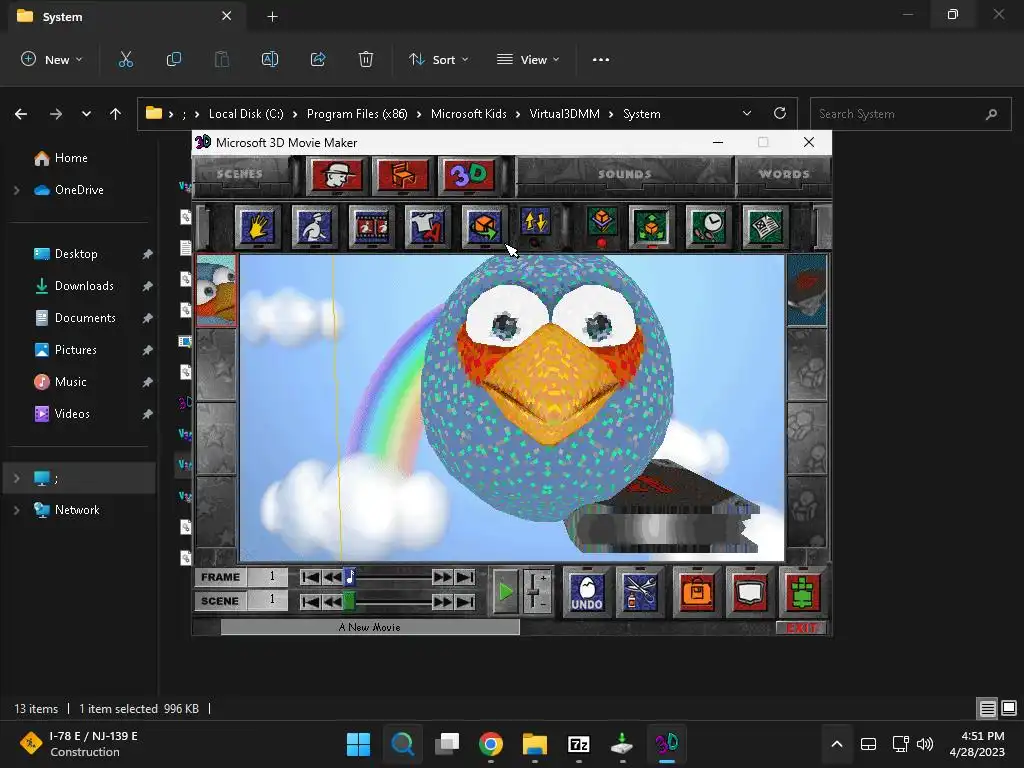Click the Delete trash icon in Explorer

tap(366, 59)
